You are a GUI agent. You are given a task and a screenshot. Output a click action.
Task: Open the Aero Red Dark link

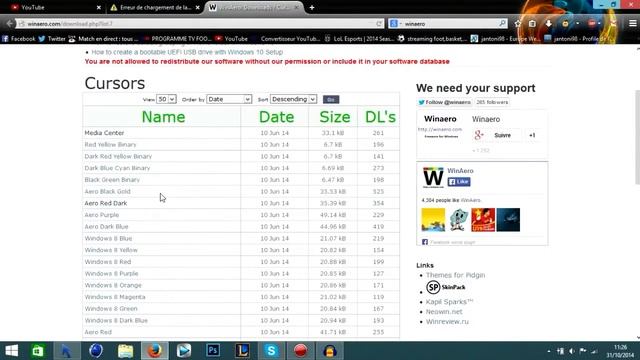[106, 203]
